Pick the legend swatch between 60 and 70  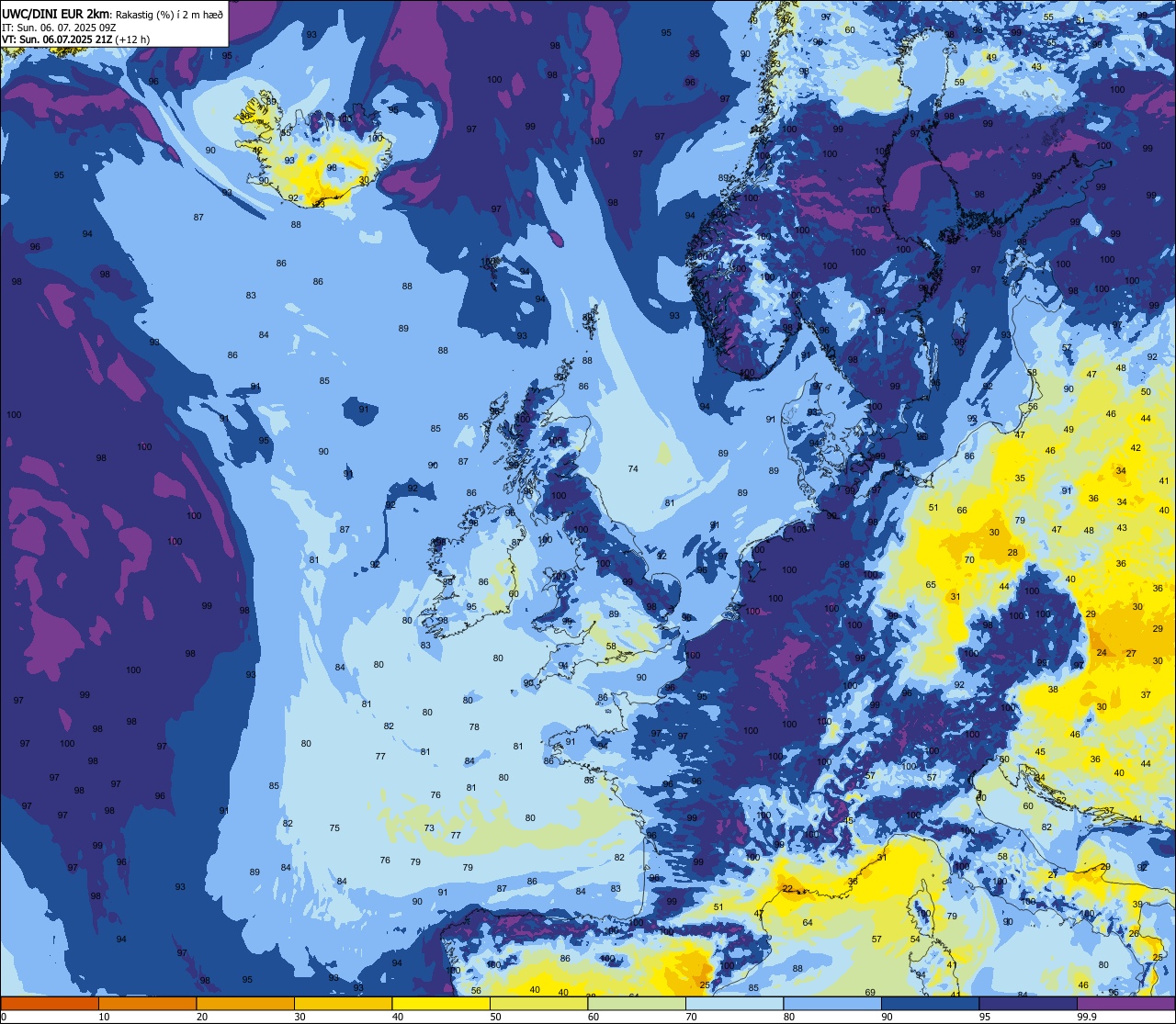(637, 1004)
